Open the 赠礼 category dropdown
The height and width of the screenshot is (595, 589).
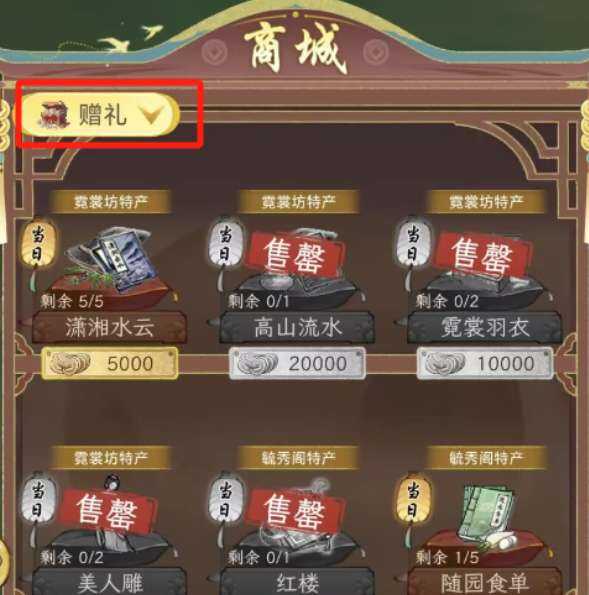100,114
